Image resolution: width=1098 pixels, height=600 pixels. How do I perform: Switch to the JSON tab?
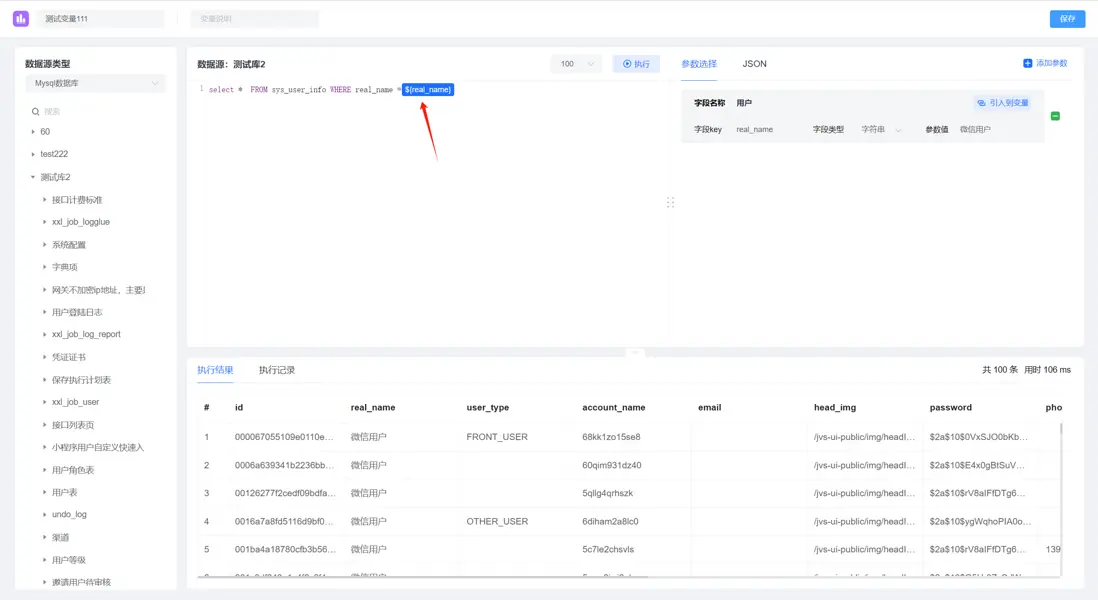(x=754, y=64)
